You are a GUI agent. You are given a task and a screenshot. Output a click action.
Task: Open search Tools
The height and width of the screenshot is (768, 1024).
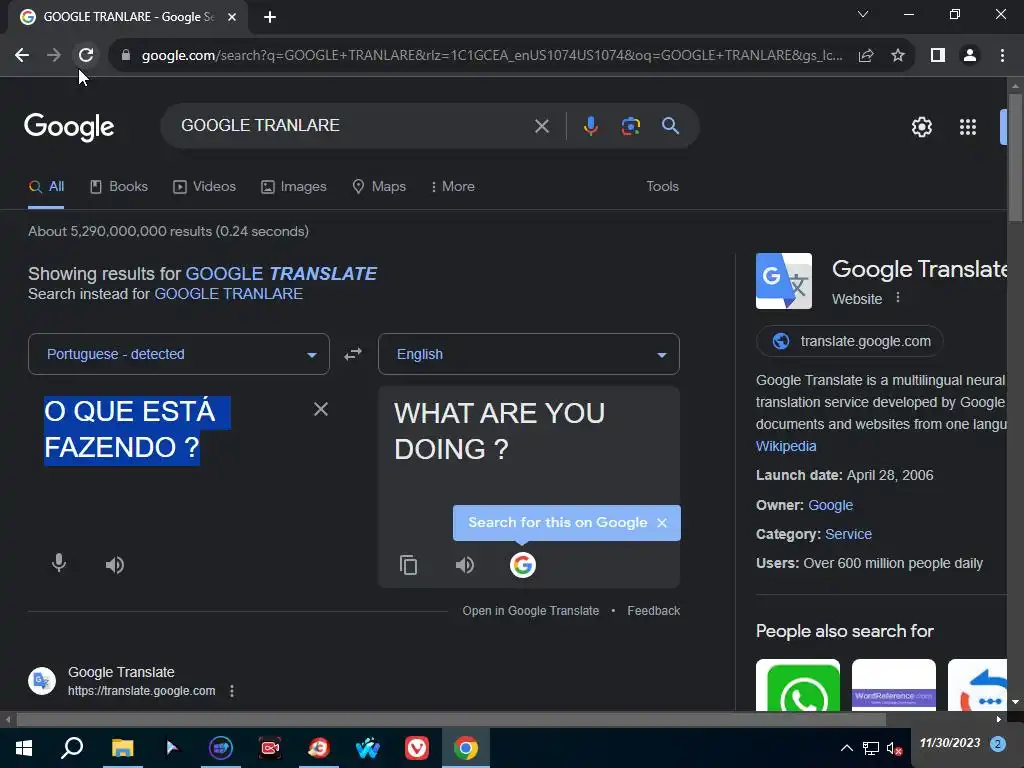(x=662, y=187)
